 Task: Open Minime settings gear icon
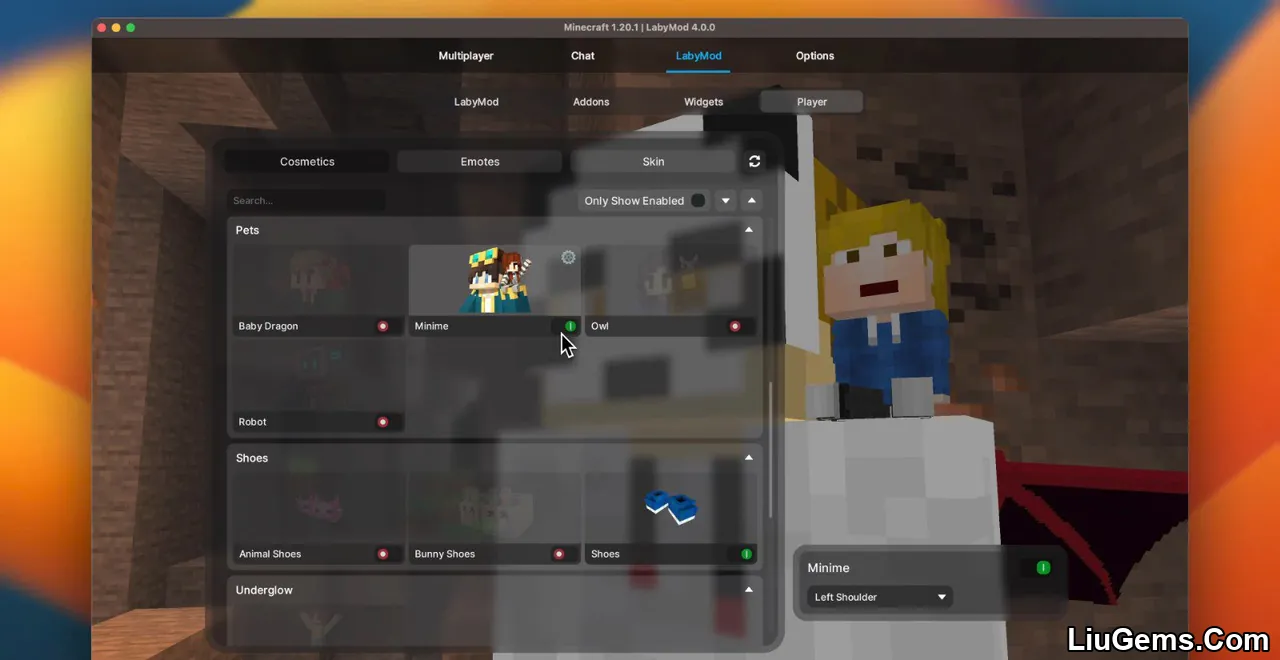(568, 257)
